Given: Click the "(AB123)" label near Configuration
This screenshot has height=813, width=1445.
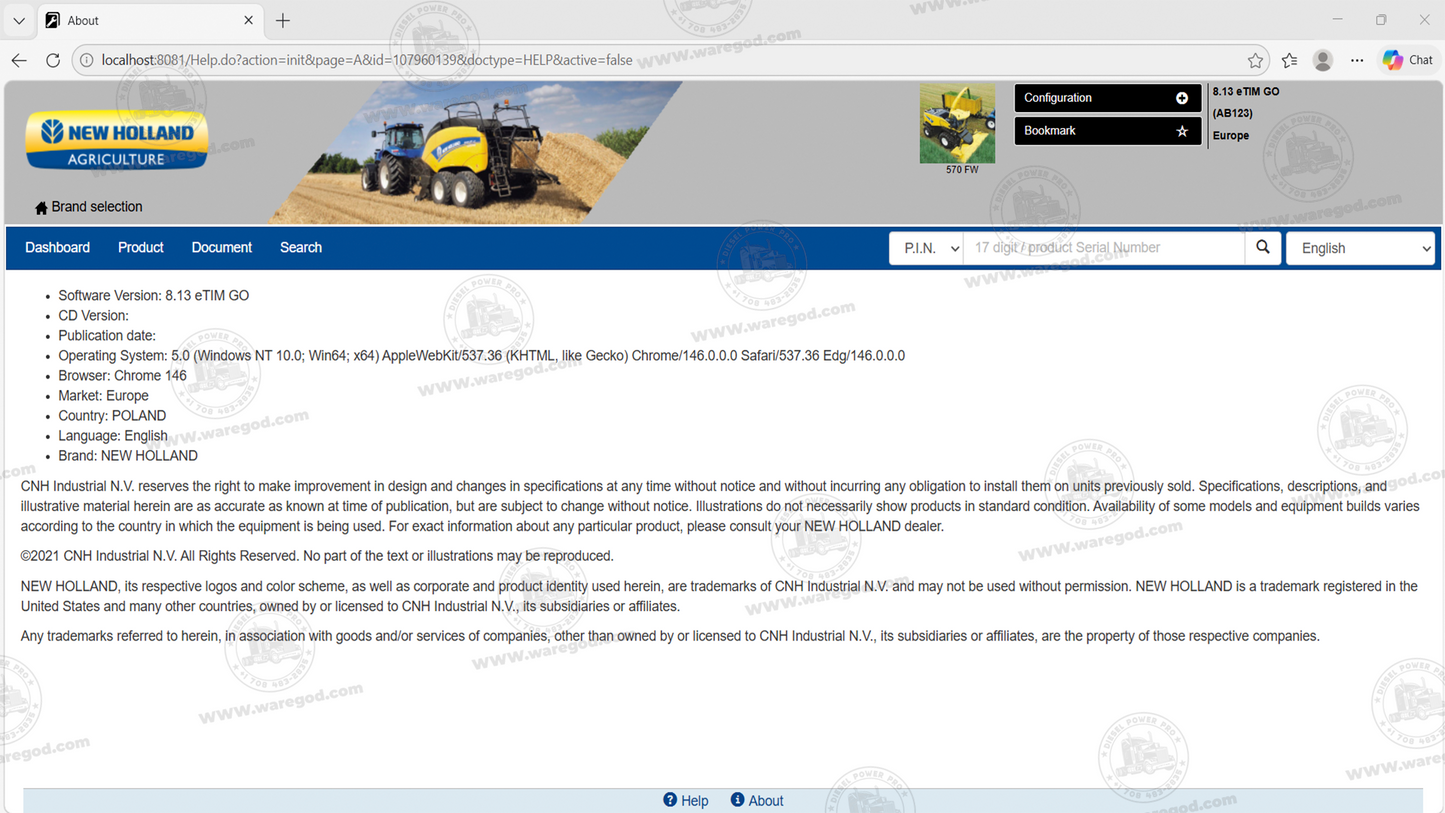Looking at the screenshot, I should point(1233,113).
